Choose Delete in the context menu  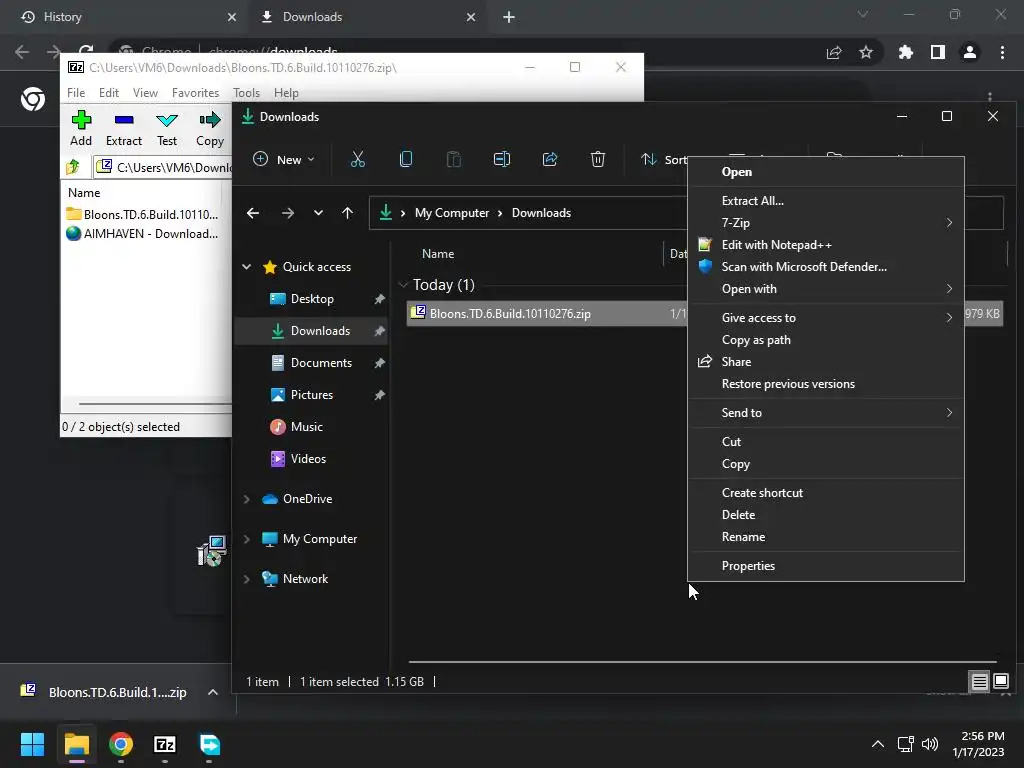pos(825,515)
